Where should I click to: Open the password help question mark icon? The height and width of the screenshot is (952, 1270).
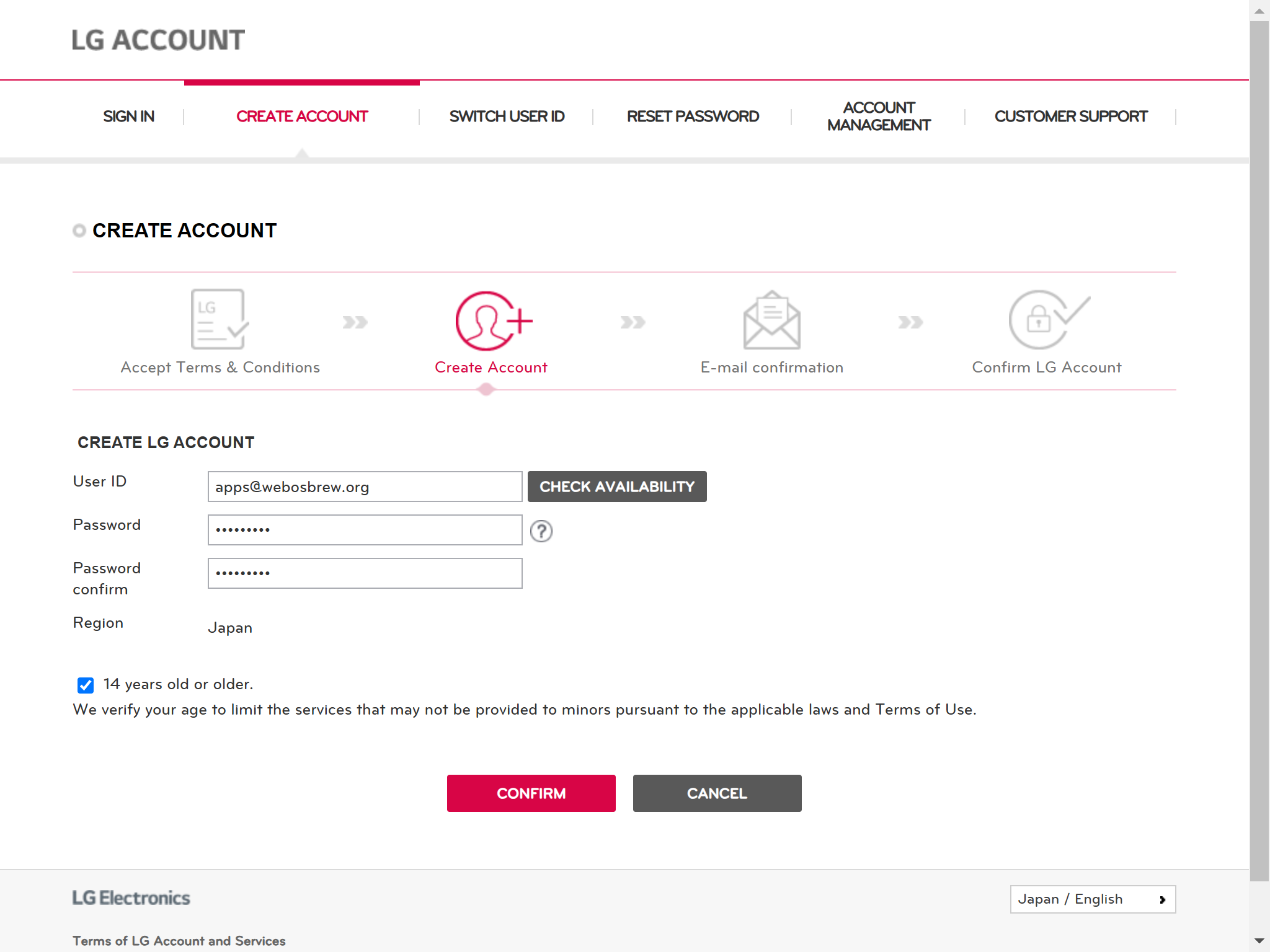click(541, 531)
